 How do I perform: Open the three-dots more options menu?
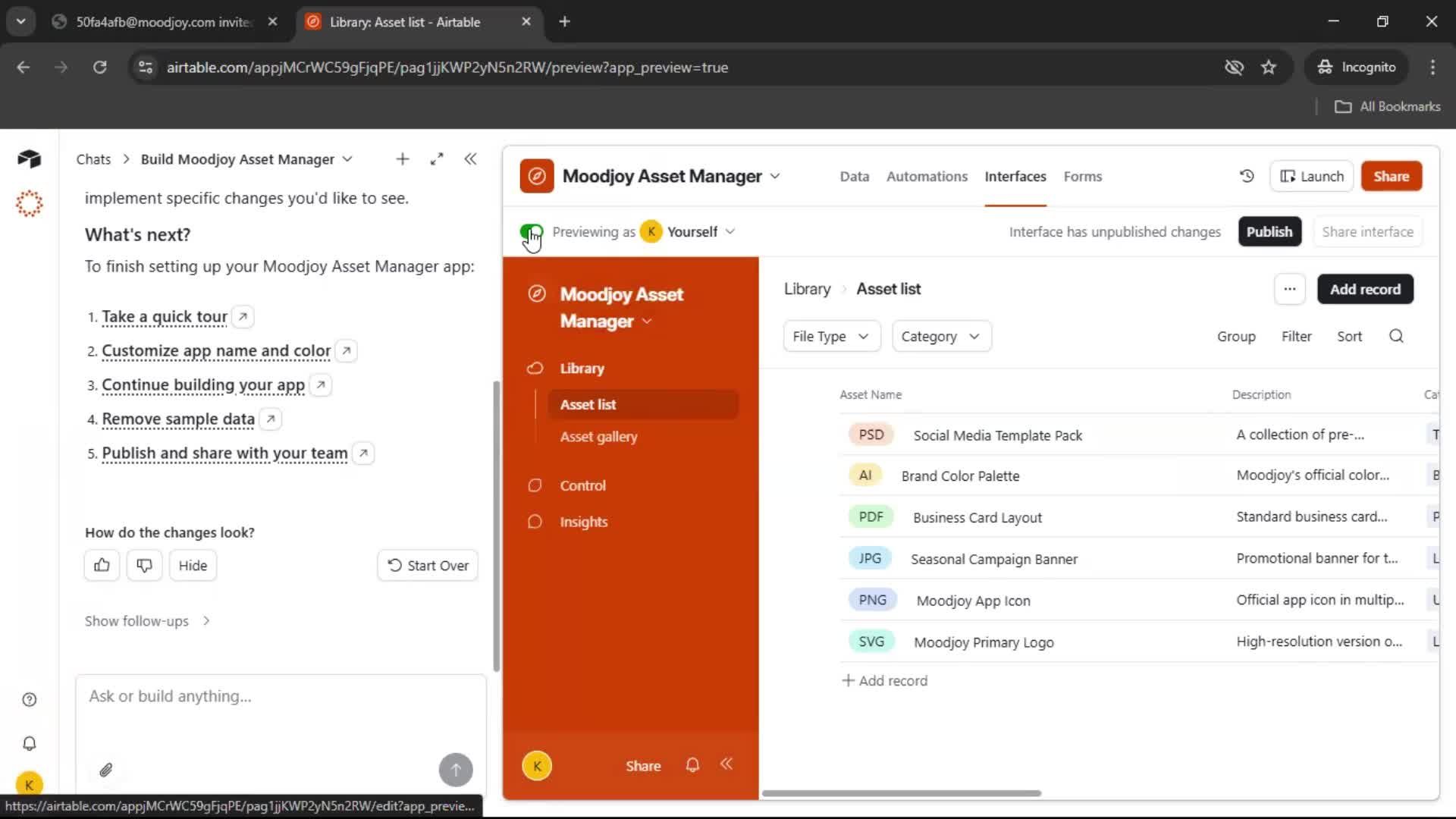[1289, 289]
